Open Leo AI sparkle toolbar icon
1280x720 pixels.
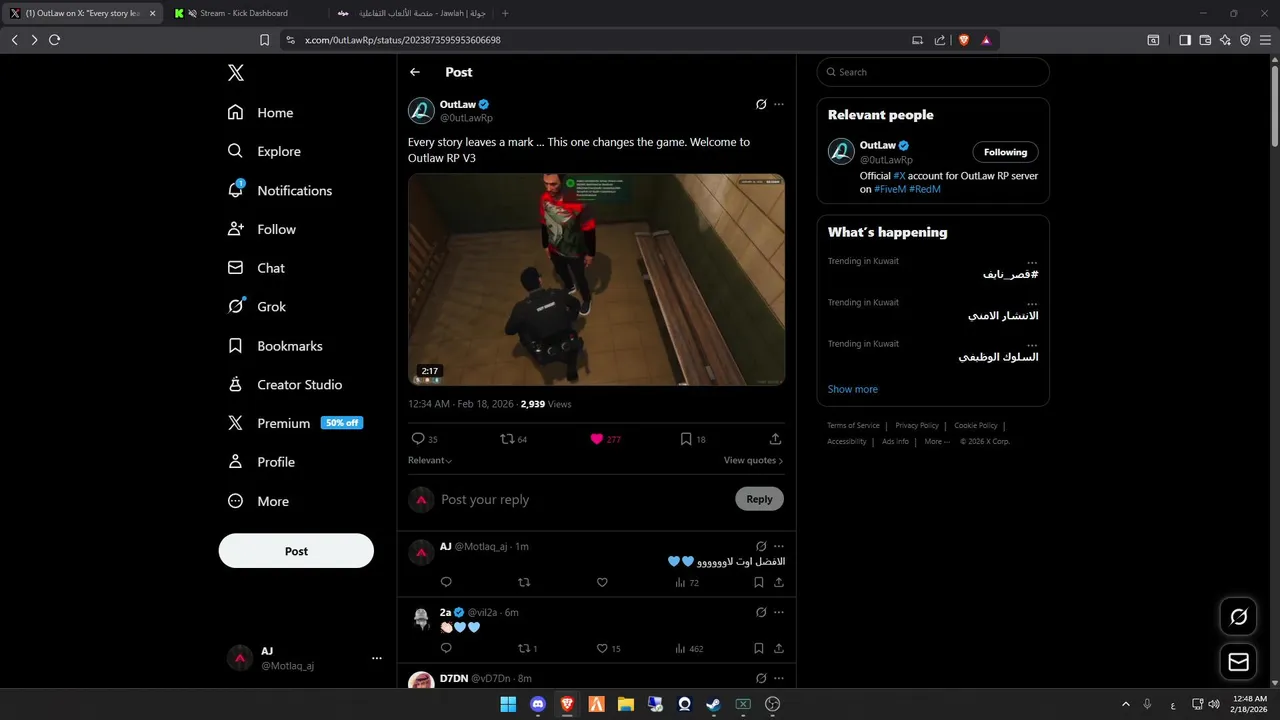(1225, 40)
